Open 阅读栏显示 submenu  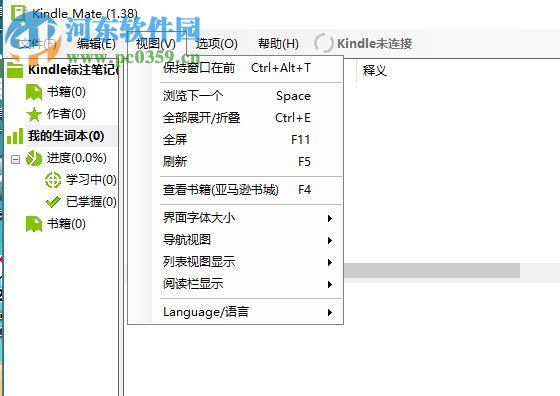click(236, 284)
